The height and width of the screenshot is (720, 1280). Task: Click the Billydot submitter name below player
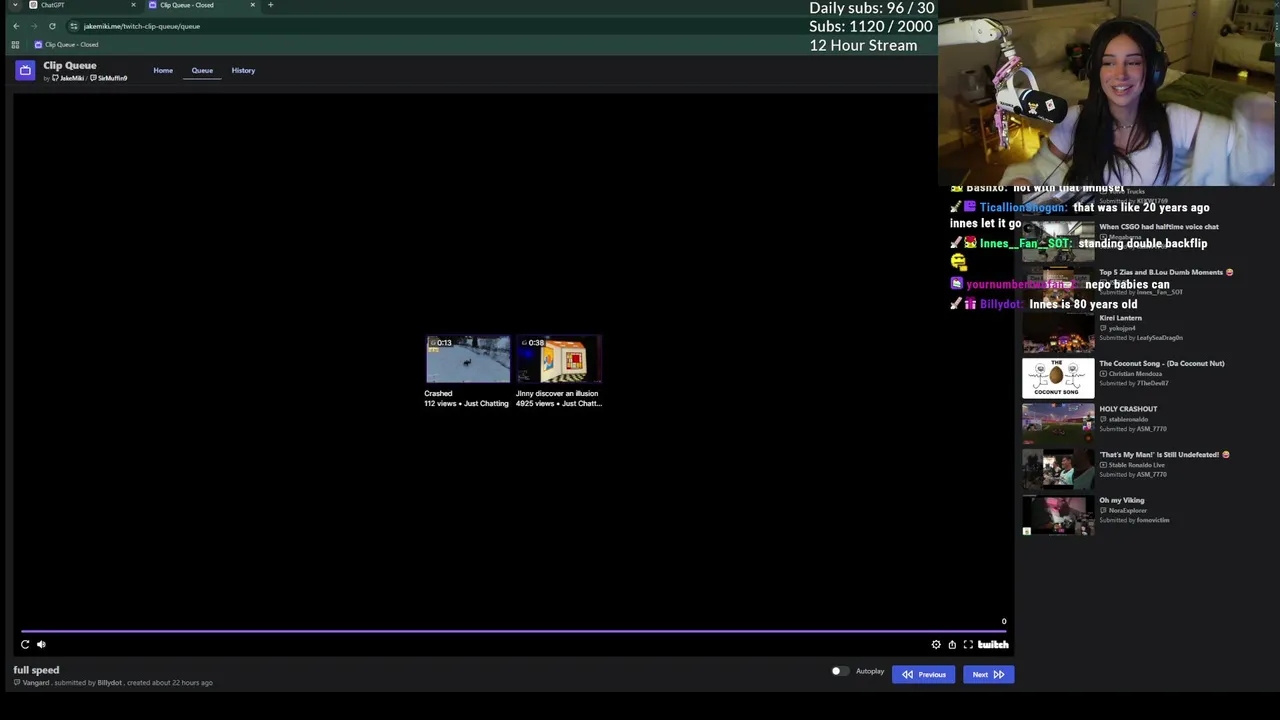point(109,683)
